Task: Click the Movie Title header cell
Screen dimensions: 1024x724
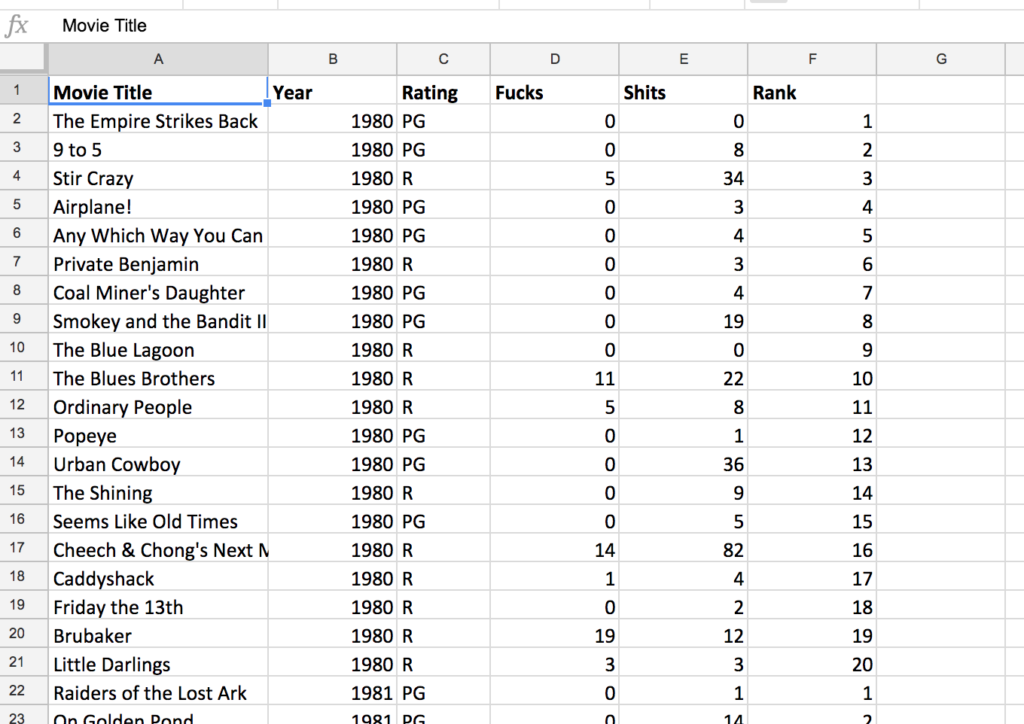Action: point(158,91)
